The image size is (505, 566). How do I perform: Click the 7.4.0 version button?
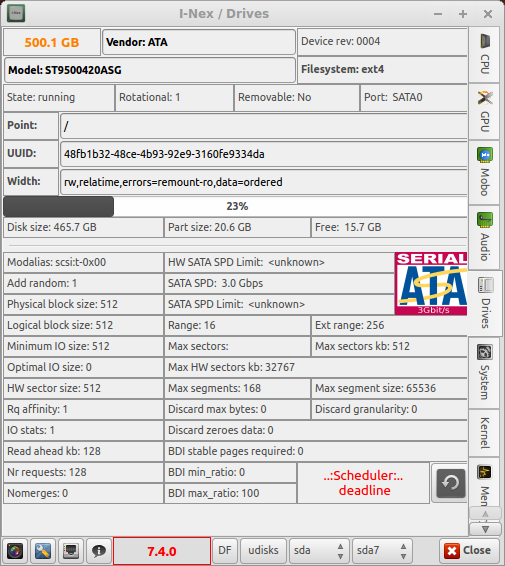point(162,551)
